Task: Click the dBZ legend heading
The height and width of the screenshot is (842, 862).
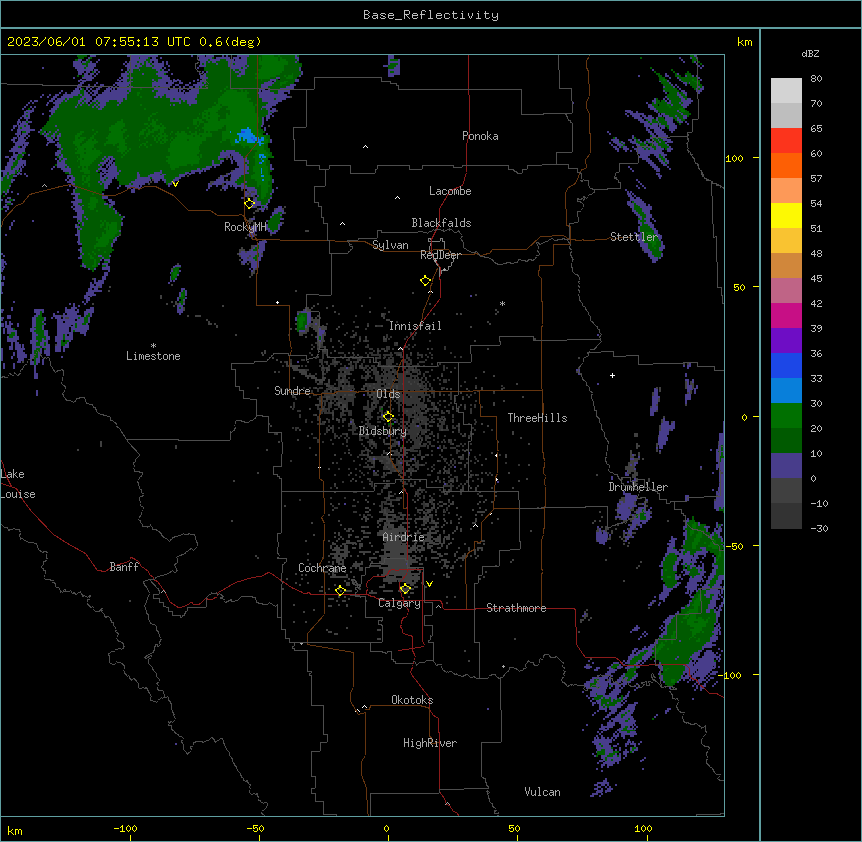Action: tap(810, 53)
